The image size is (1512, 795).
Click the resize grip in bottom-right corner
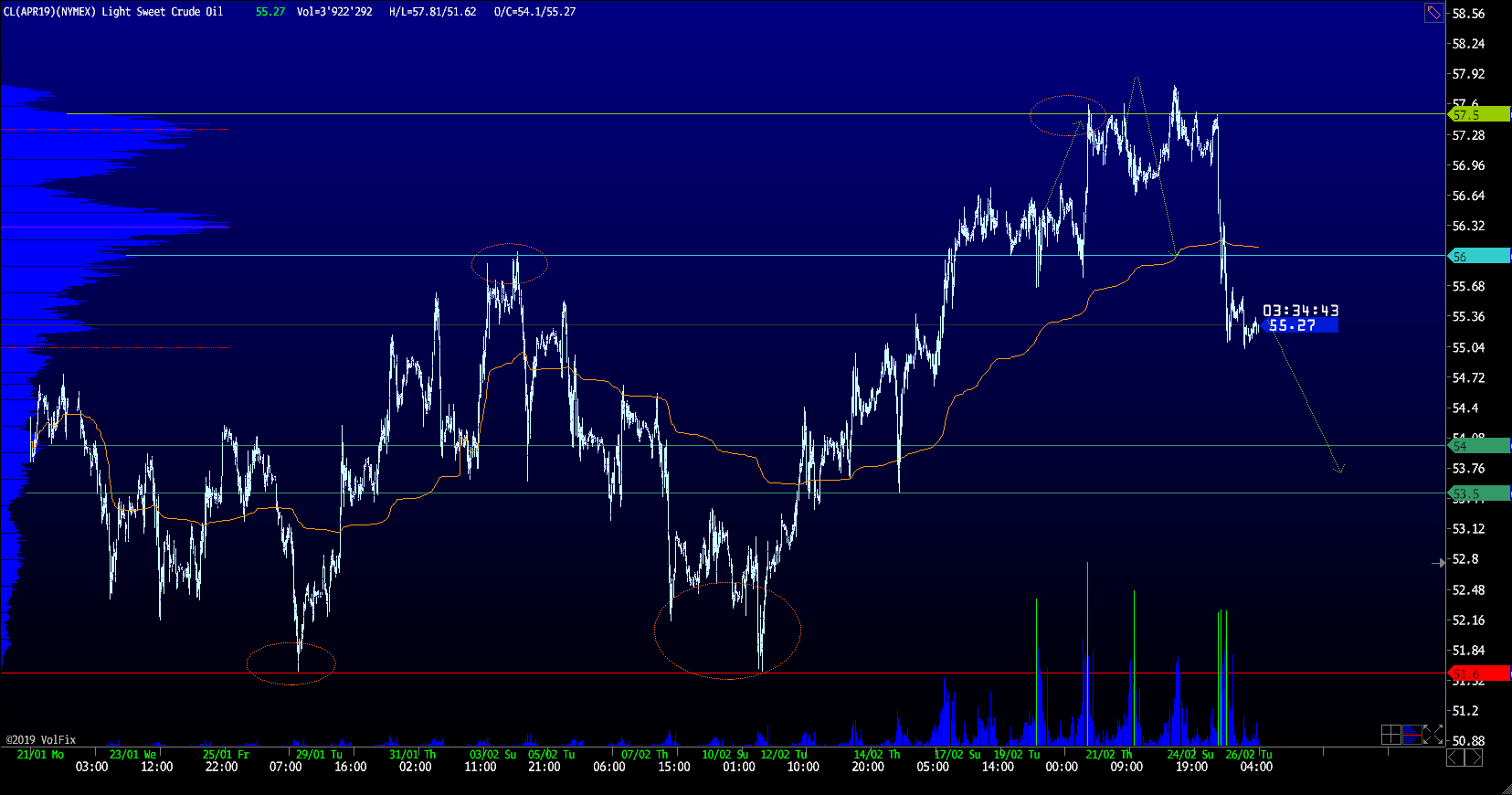click(x=1505, y=788)
